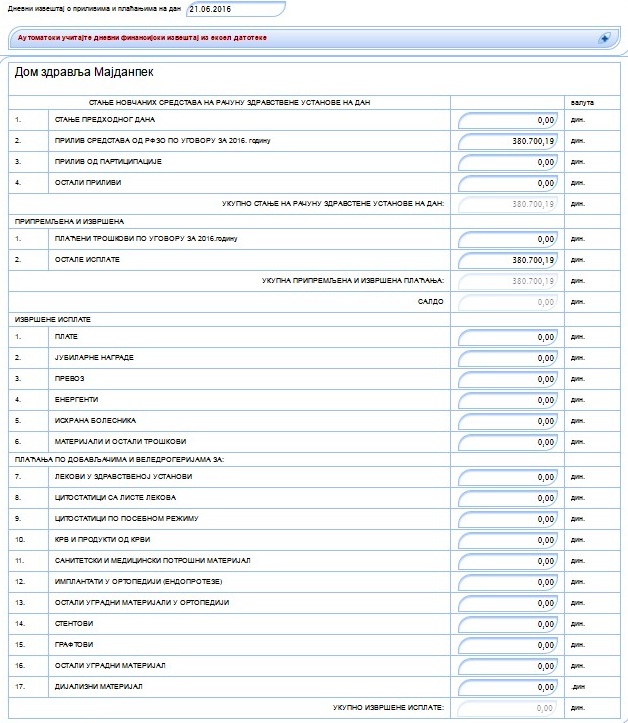Edit amount for ГРАФТОВИ
628x723 pixels.
pyautogui.click(x=508, y=645)
